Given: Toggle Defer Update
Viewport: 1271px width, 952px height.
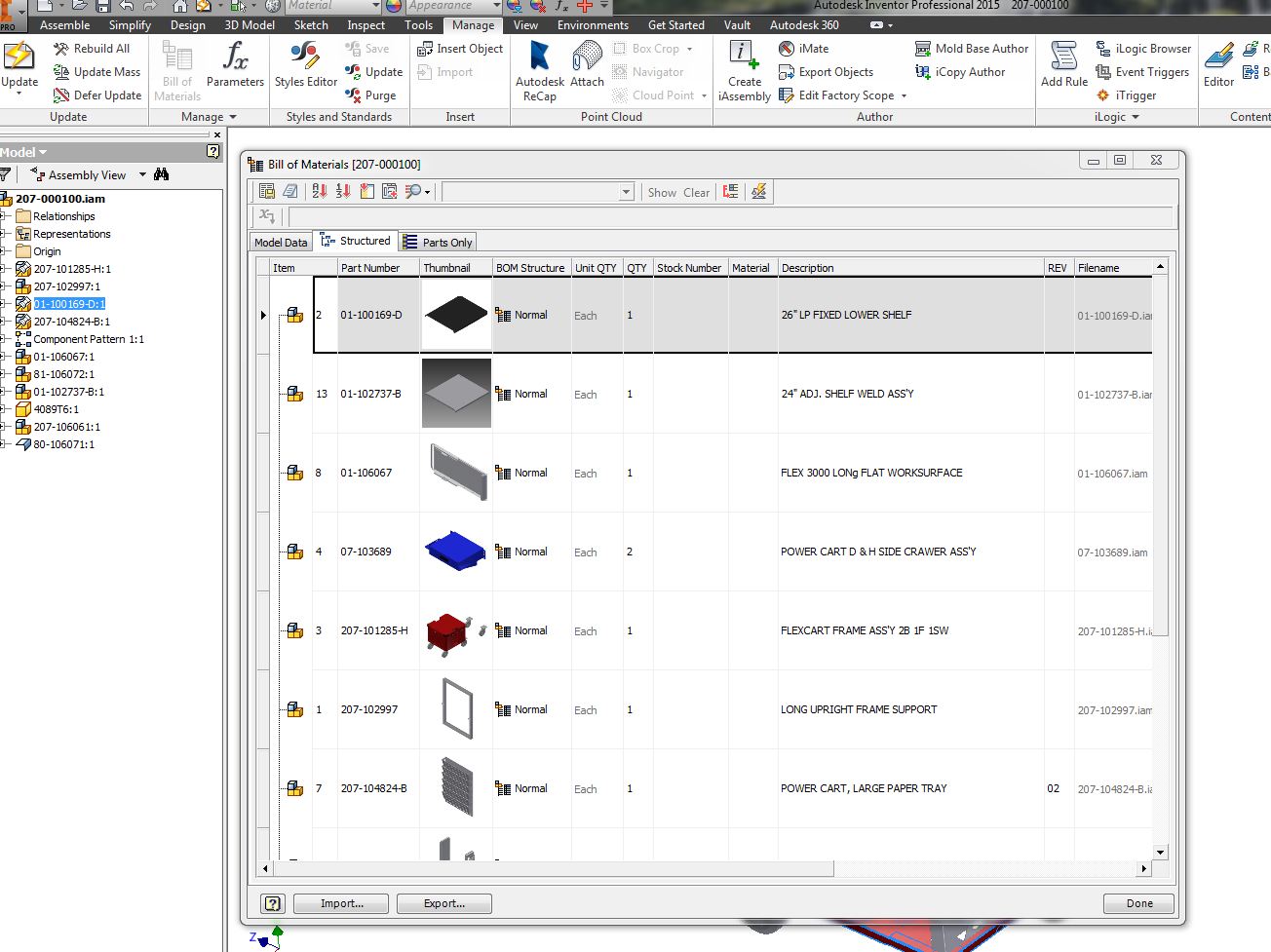Looking at the screenshot, I should 97,95.
